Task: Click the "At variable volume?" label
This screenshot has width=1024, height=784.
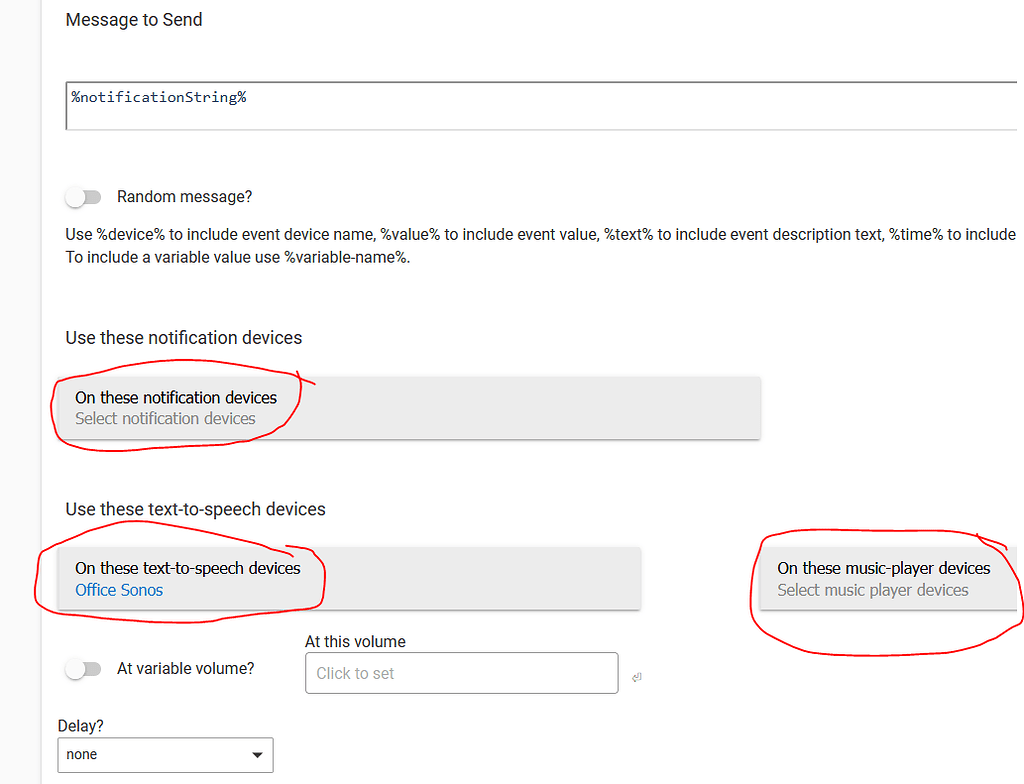Action: tap(184, 668)
